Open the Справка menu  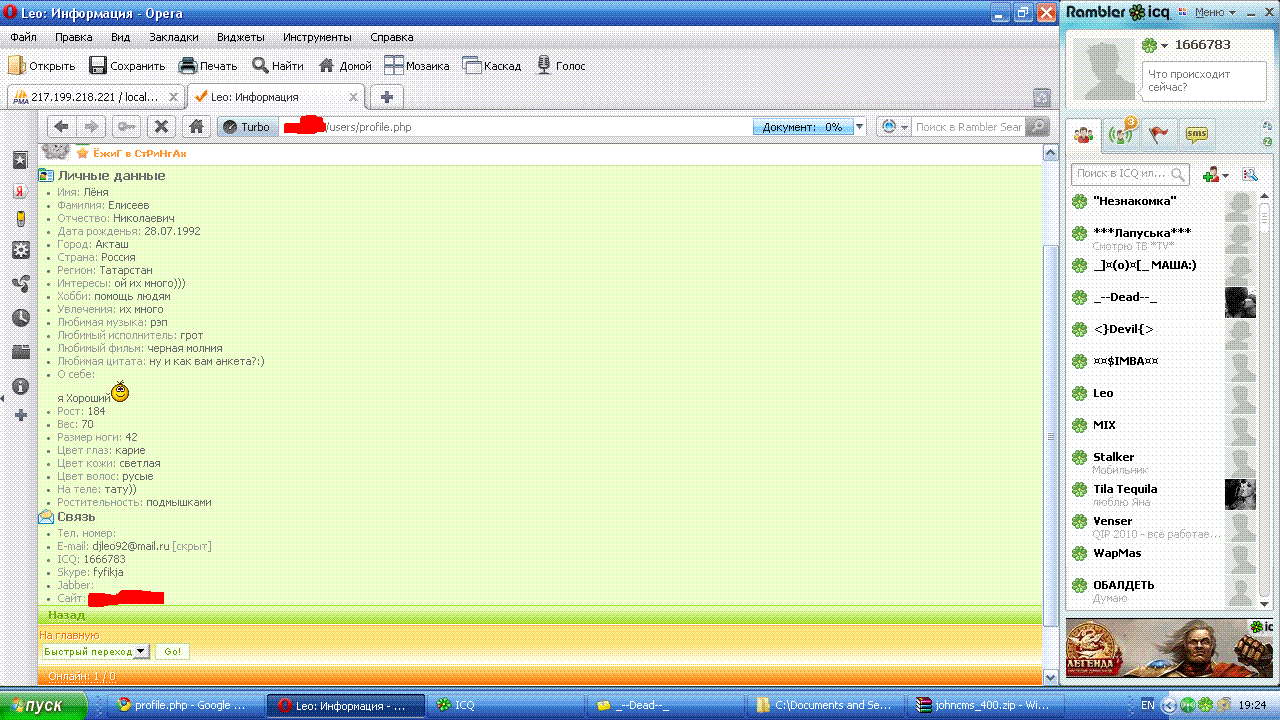pos(392,37)
